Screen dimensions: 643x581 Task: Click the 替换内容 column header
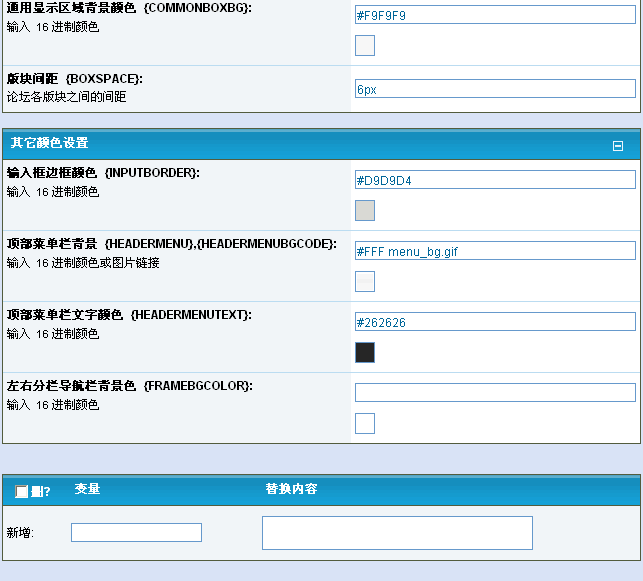[x=291, y=489]
